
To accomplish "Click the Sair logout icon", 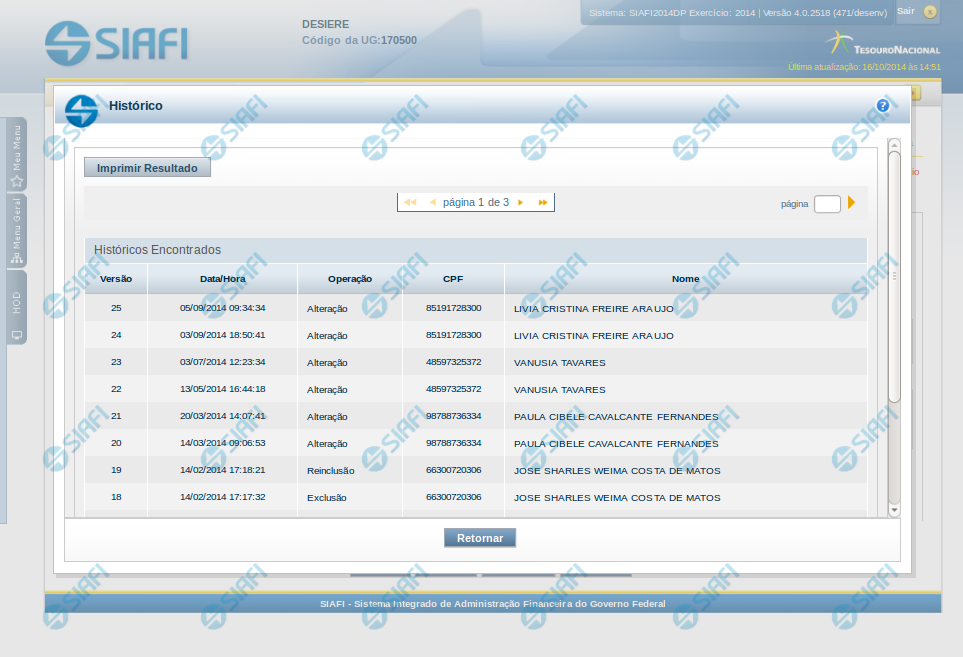I will coord(929,12).
